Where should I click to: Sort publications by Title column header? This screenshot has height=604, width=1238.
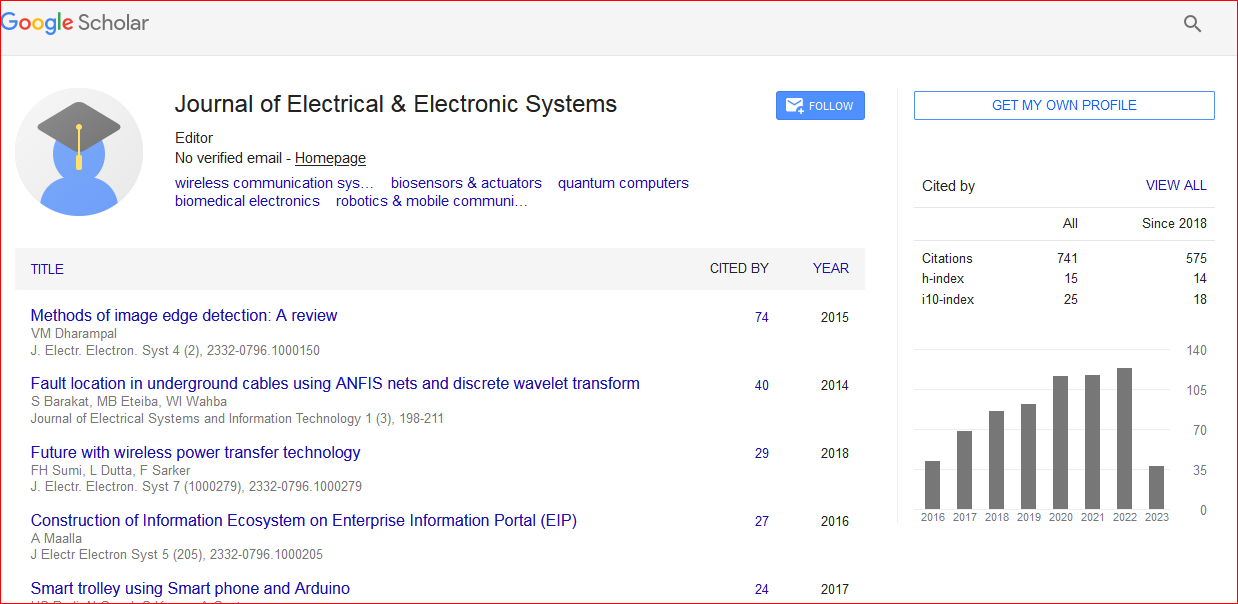(47, 269)
